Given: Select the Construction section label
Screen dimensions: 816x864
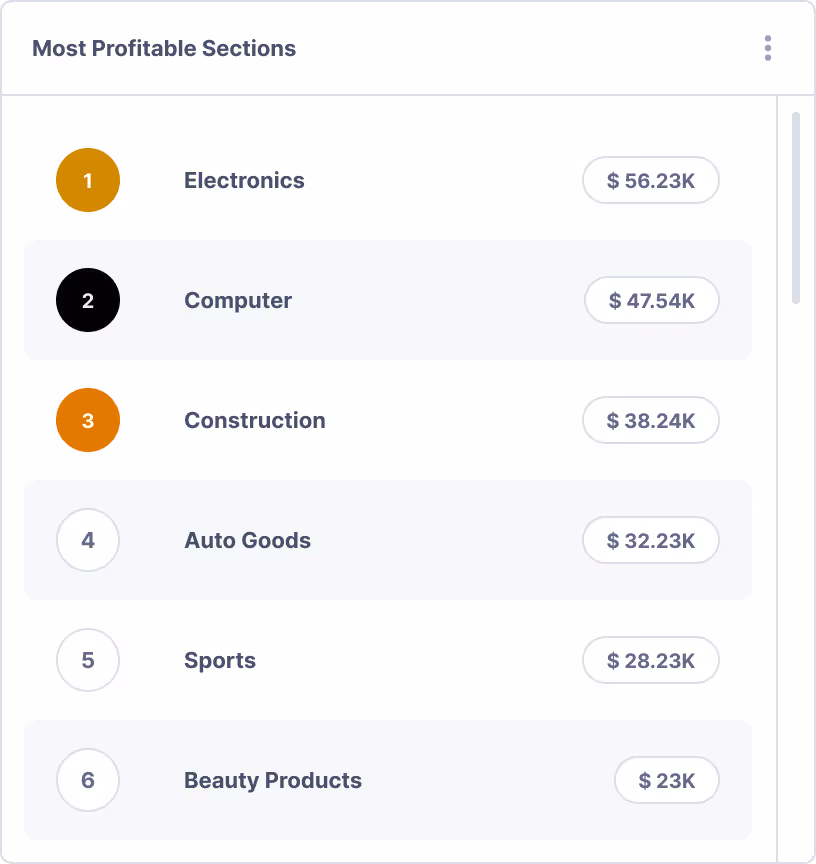Looking at the screenshot, I should [x=254, y=421].
